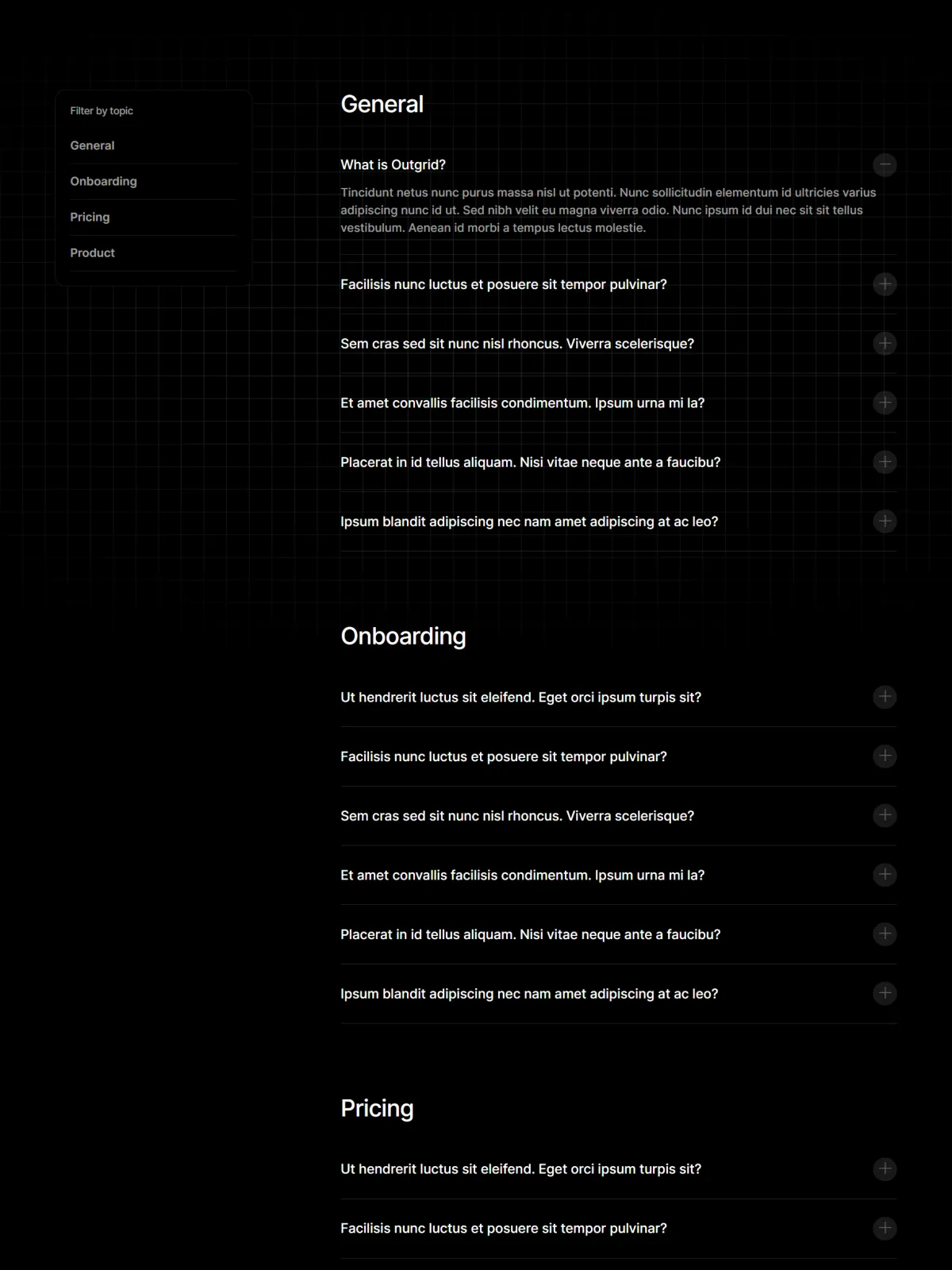Click plus icon on Pricing Ut hendrerit question
Screen dimensions: 952x1270
pyautogui.click(x=885, y=1169)
